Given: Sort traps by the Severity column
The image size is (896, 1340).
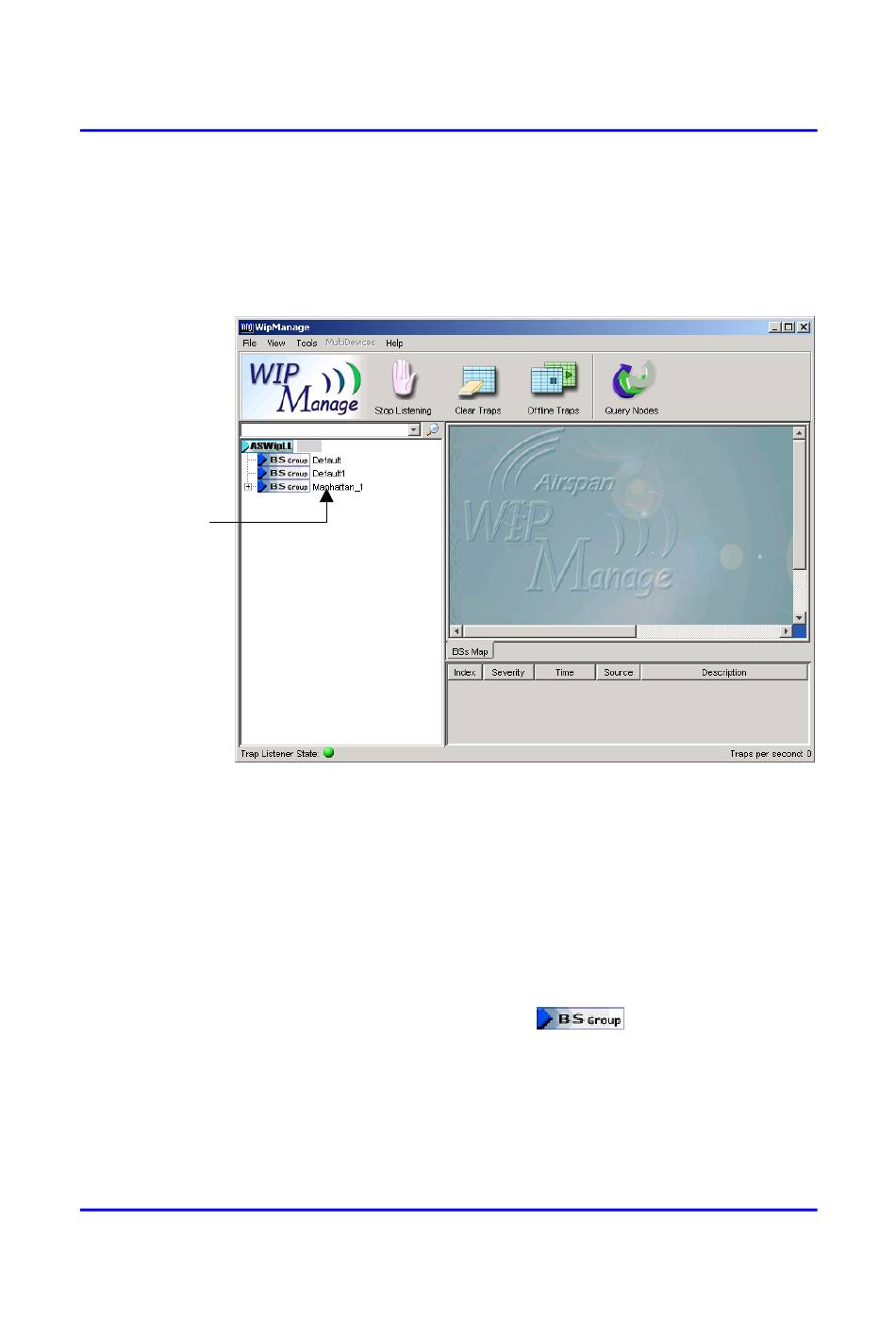Looking at the screenshot, I should pyautogui.click(x=507, y=673).
